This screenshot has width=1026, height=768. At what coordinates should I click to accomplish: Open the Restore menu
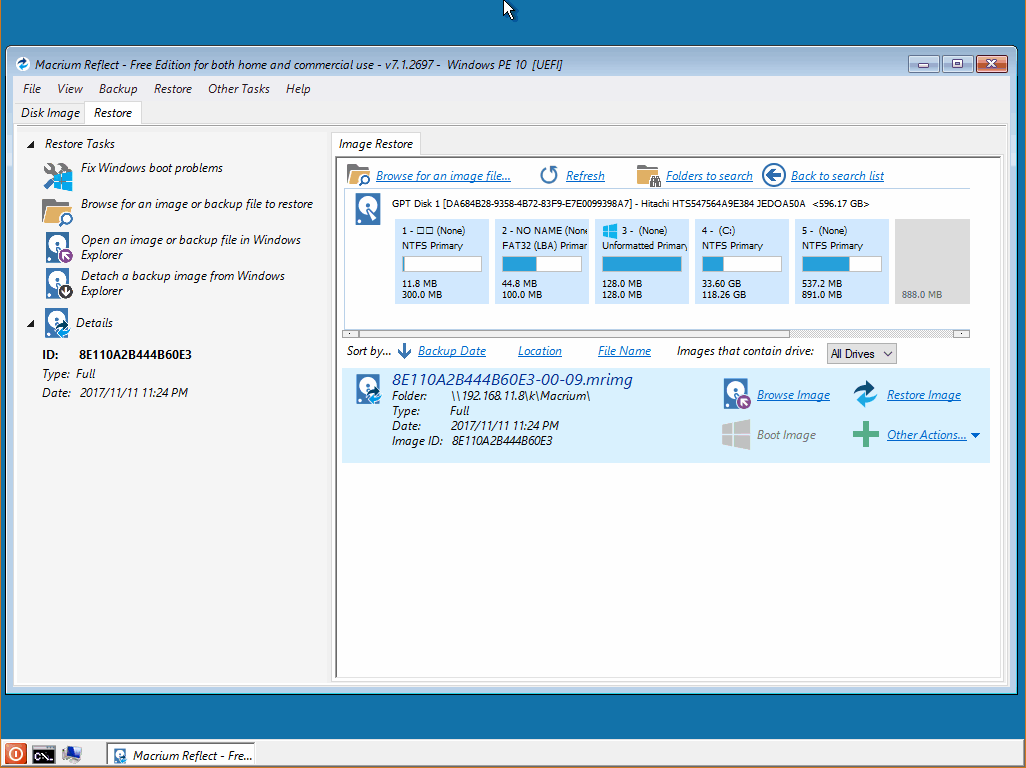(173, 89)
